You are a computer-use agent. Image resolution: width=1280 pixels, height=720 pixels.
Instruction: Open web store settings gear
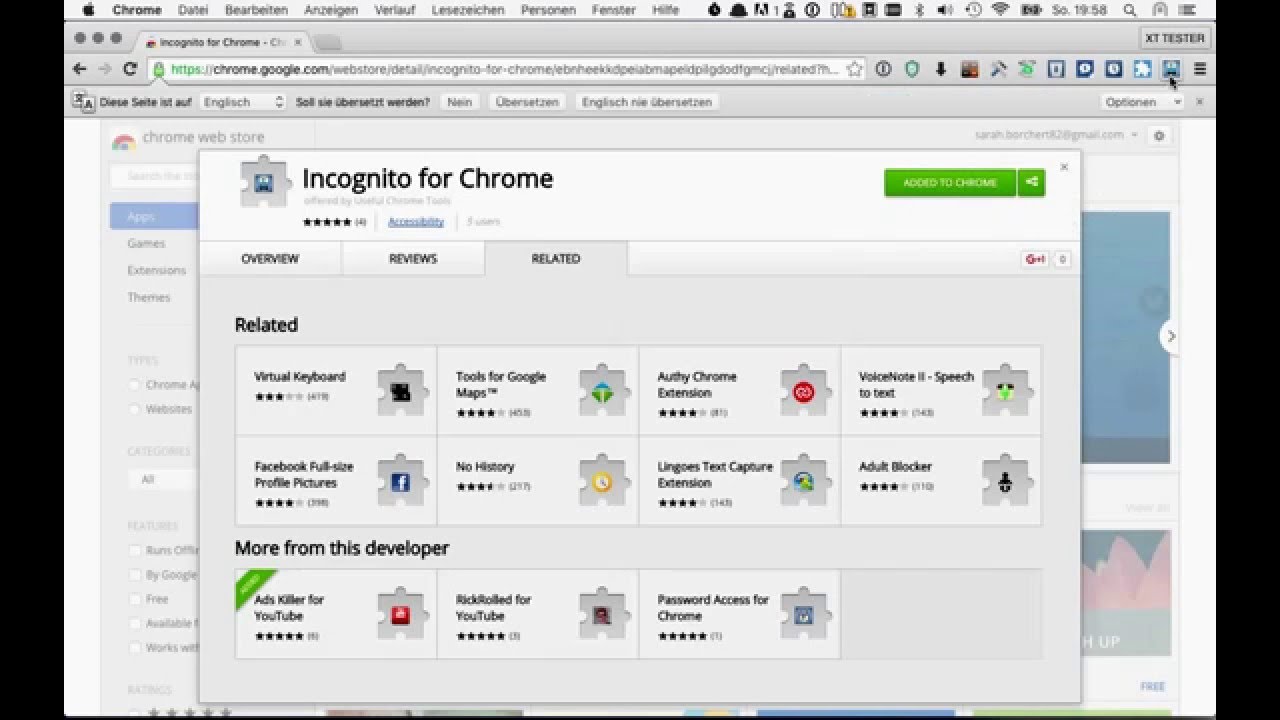pos(1159,135)
